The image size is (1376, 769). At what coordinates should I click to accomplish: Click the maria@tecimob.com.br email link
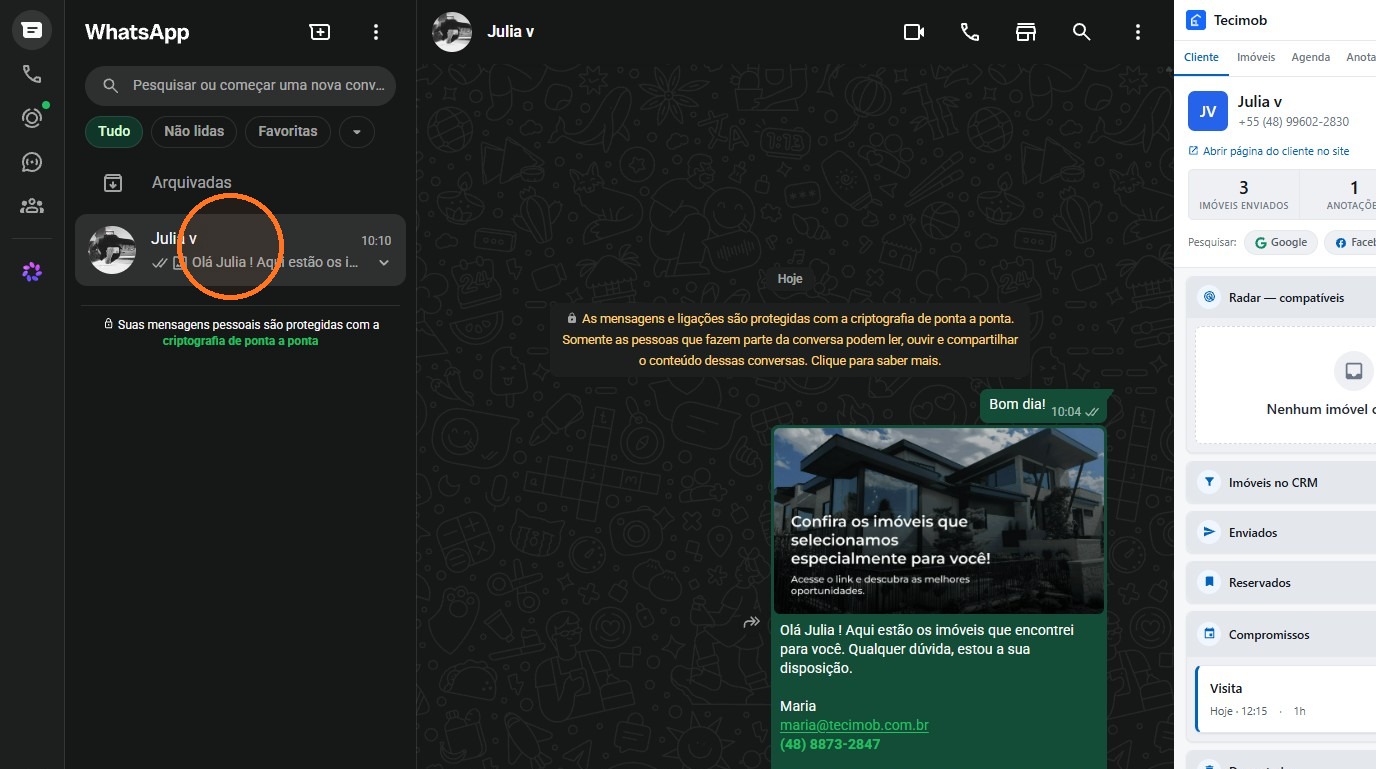click(854, 725)
